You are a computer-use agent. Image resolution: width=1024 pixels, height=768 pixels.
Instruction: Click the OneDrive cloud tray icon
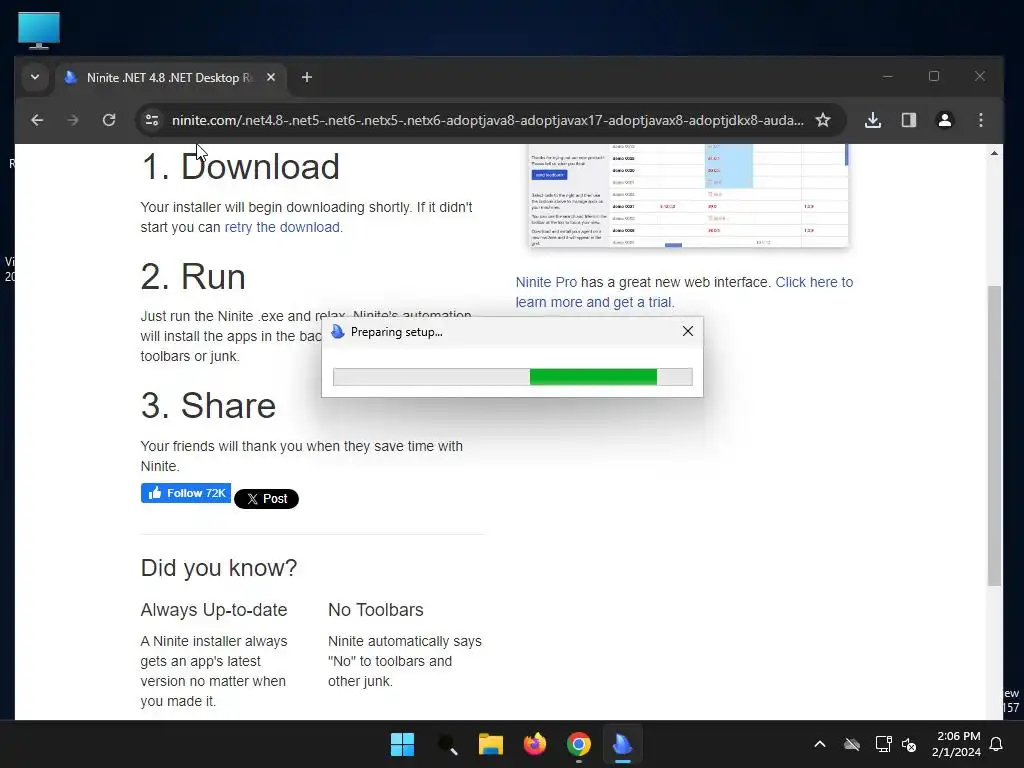[x=852, y=744]
